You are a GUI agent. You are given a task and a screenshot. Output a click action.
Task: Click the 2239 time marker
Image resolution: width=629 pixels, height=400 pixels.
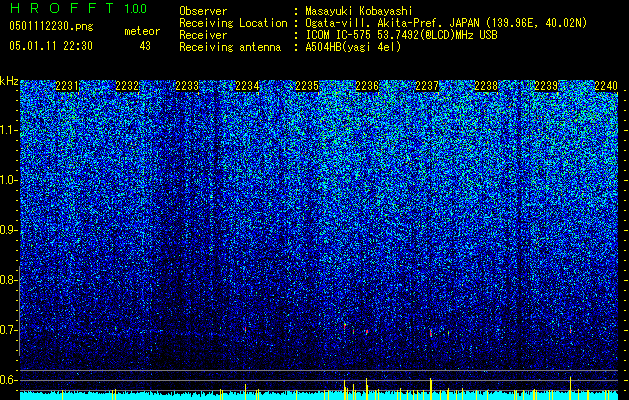click(x=546, y=86)
